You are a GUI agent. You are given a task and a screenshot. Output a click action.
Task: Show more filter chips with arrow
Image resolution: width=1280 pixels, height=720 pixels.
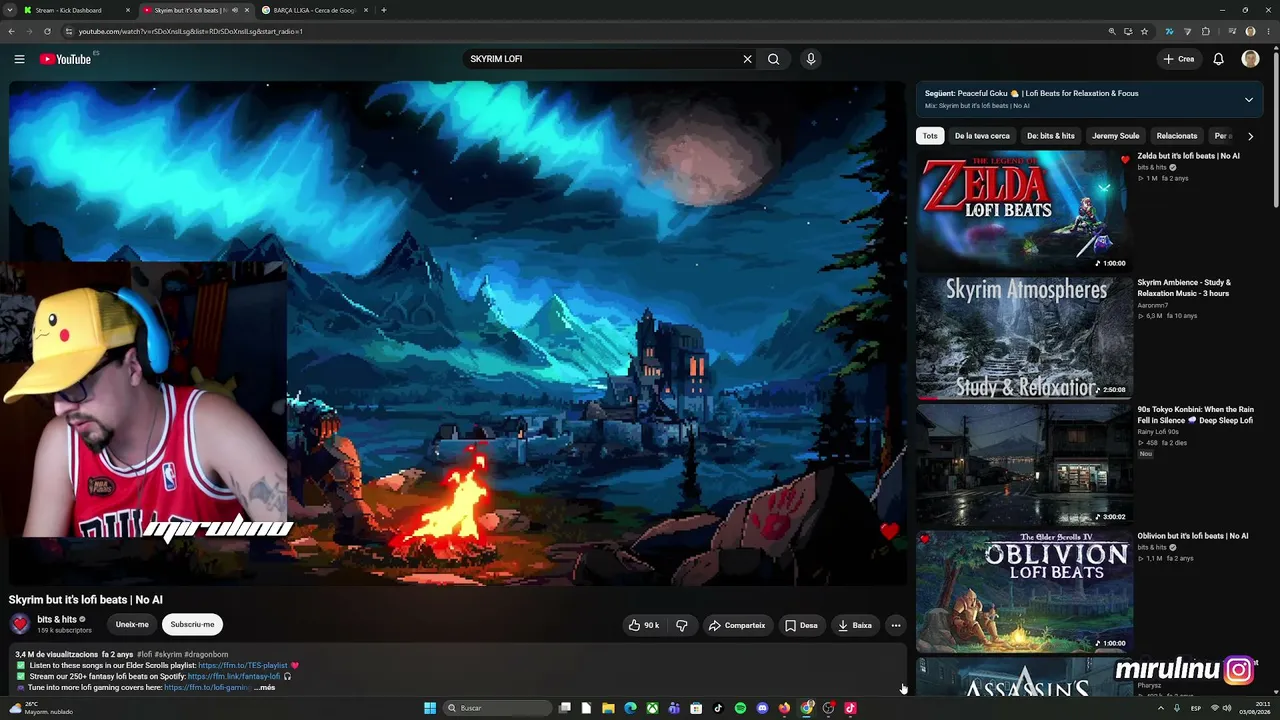point(1250,136)
